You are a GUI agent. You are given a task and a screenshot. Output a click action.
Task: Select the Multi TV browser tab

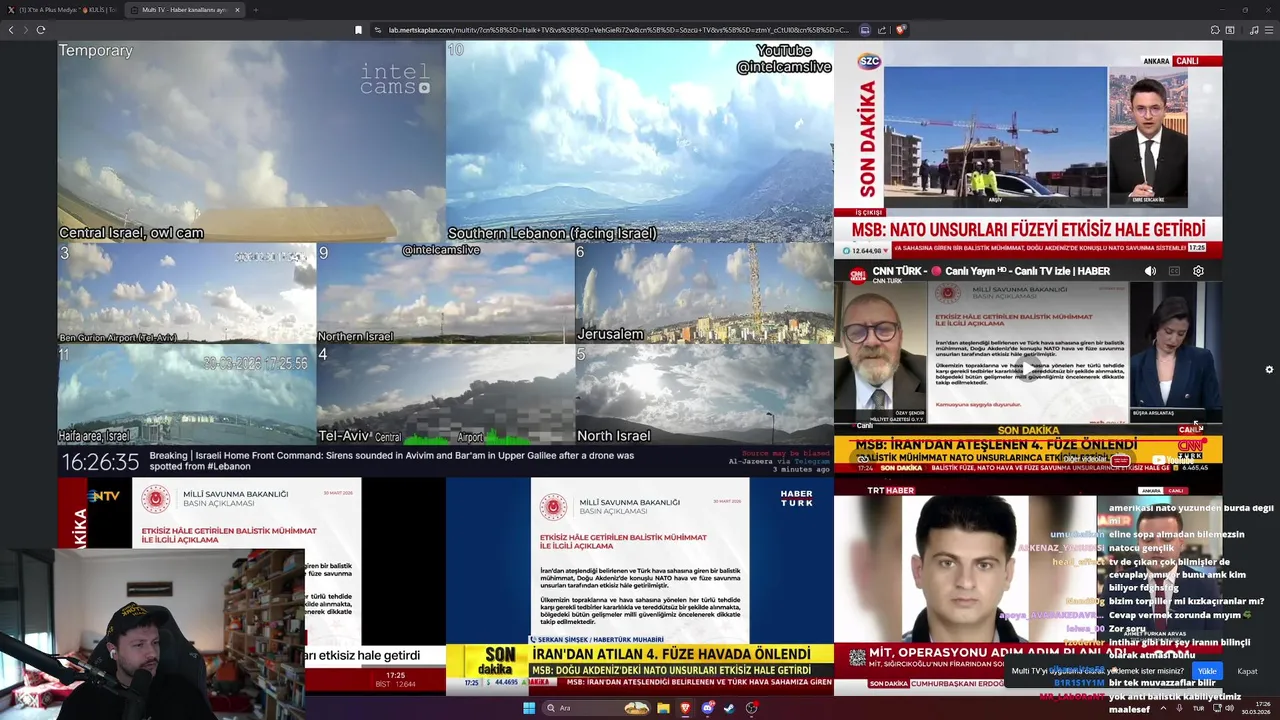click(184, 10)
